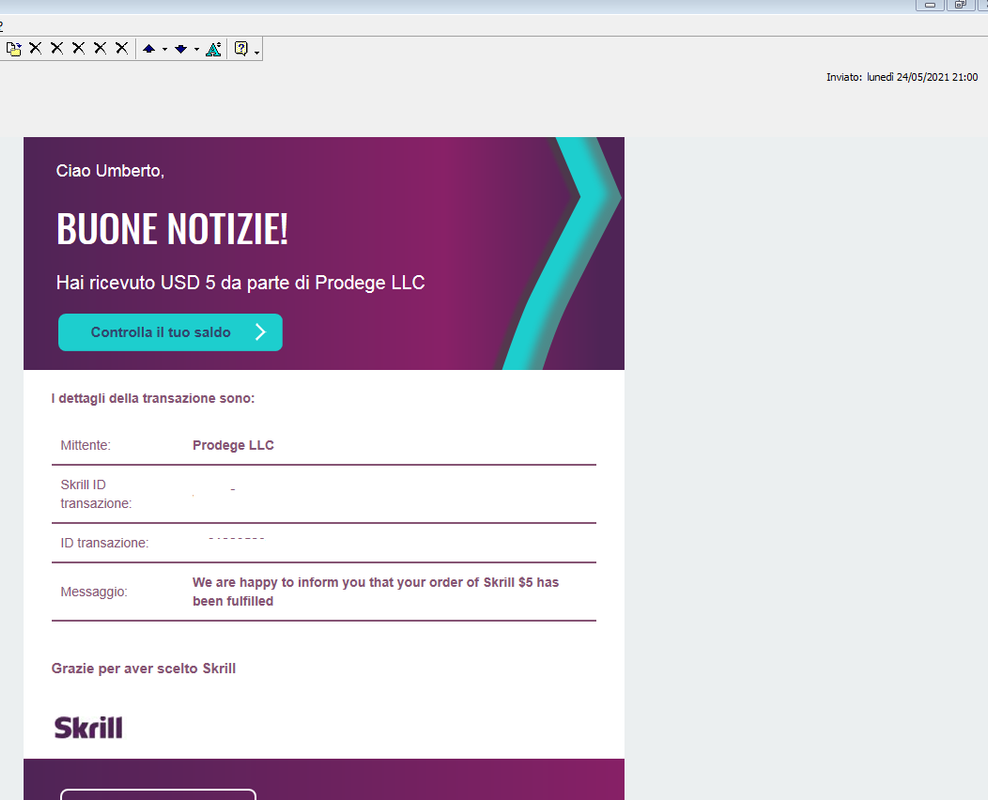Viewport: 988px width, 800px height.
Task: Click the Messaggio: label
Action: pyautogui.click(x=94, y=591)
